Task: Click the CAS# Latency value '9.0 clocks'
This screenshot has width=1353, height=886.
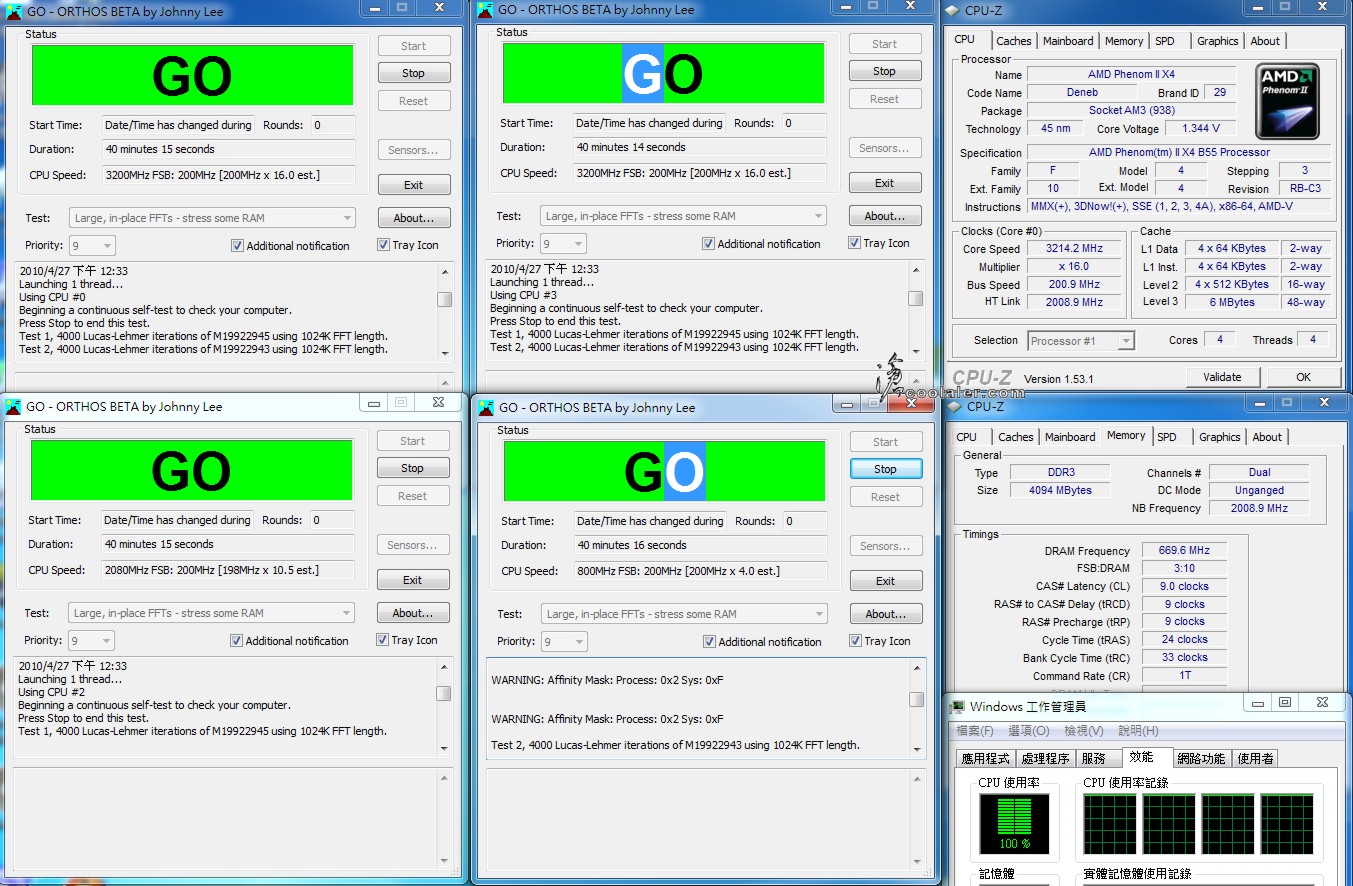Action: [1184, 587]
